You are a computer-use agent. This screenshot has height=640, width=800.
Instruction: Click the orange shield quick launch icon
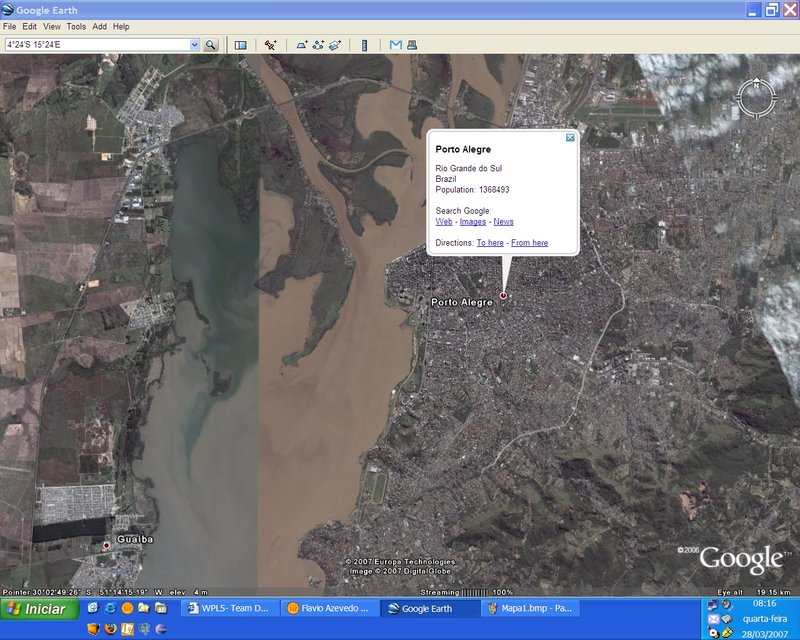93,629
